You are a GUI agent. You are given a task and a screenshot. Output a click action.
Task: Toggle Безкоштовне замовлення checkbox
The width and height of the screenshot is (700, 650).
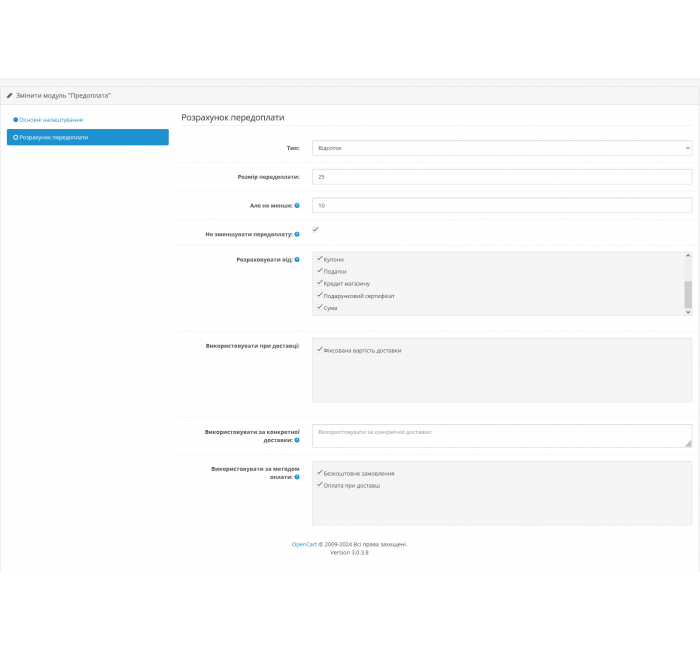(x=320, y=472)
